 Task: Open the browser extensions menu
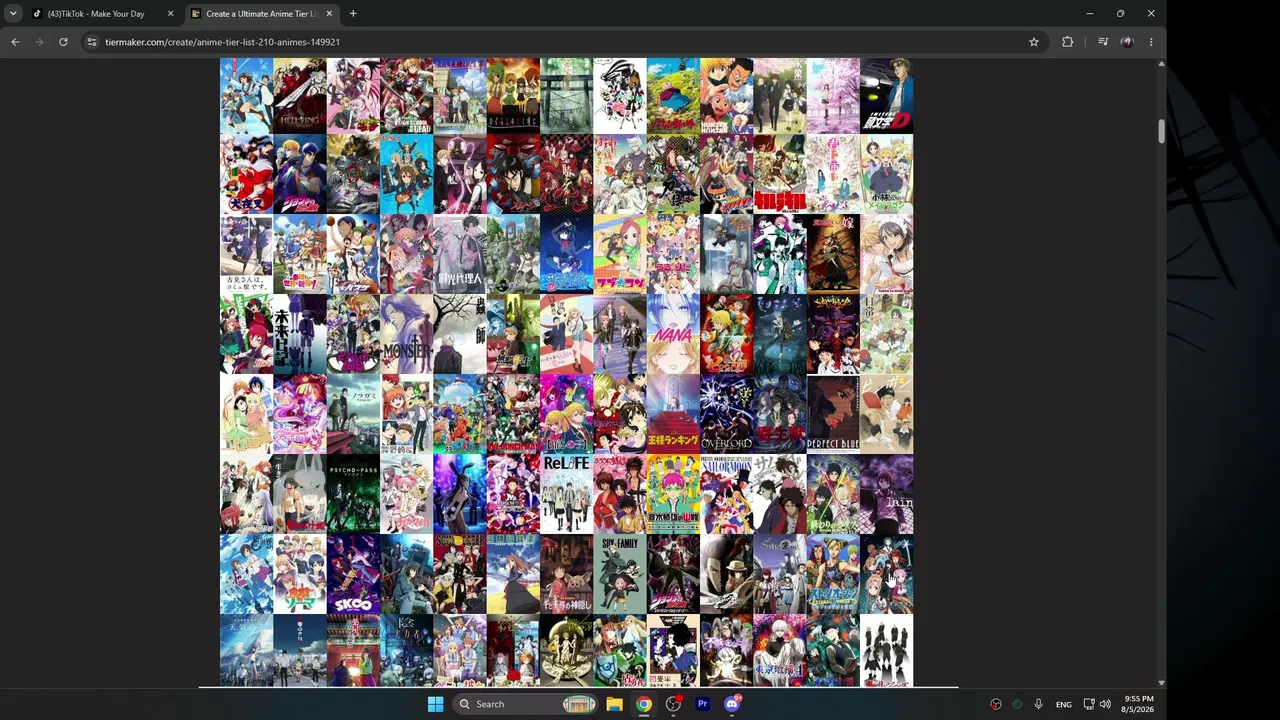click(x=1068, y=42)
